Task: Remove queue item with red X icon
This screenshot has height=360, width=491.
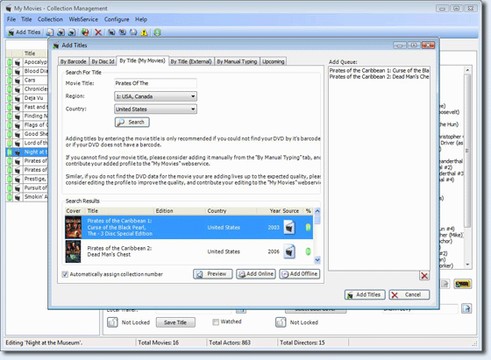Action: [424, 276]
